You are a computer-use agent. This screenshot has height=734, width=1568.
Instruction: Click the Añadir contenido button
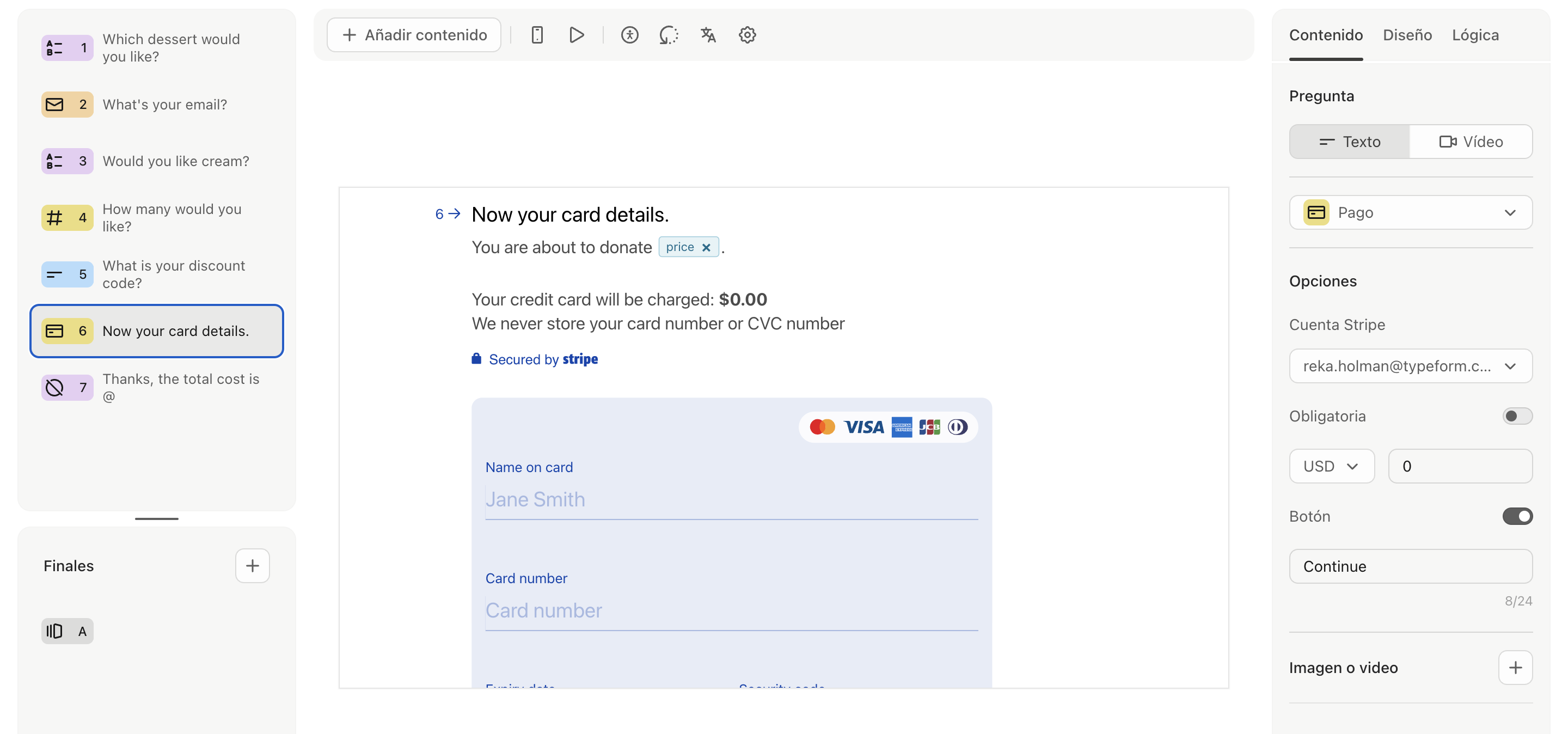(414, 35)
